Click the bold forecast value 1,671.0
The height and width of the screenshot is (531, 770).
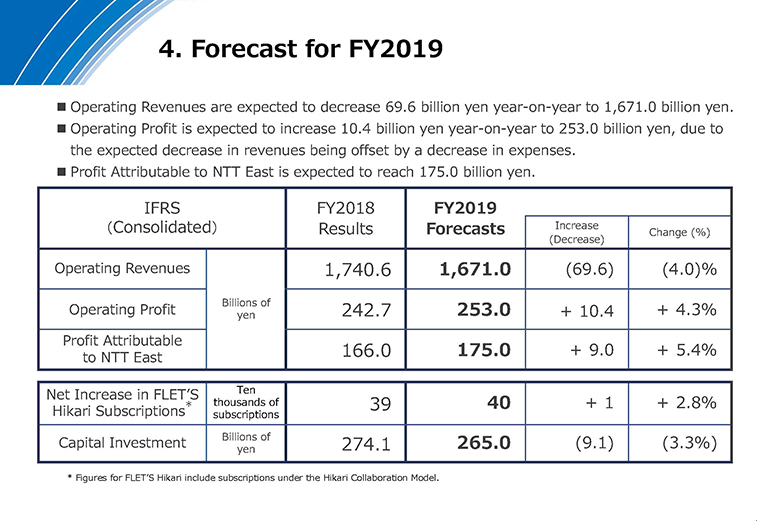pos(475,269)
